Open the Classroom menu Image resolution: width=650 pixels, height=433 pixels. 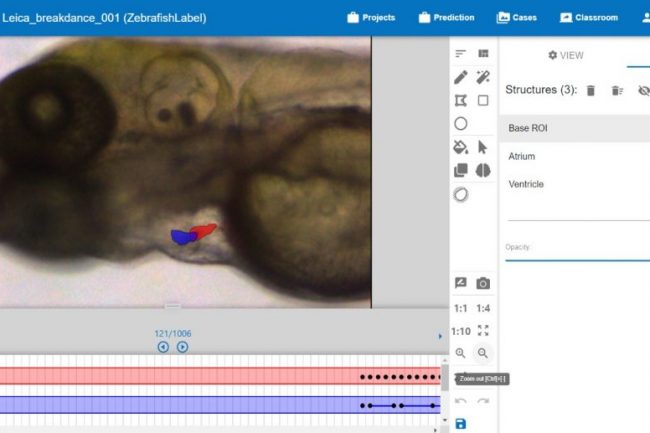pos(589,17)
